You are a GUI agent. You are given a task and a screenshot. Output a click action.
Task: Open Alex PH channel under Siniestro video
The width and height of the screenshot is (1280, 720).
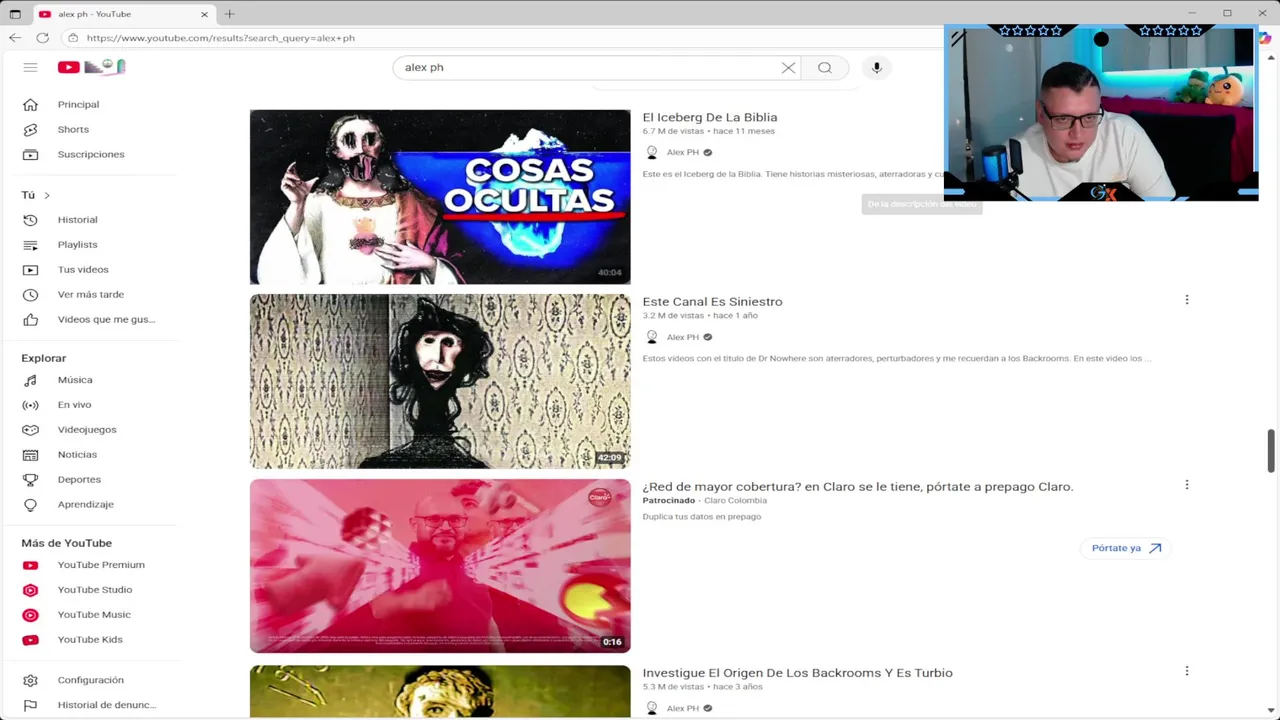683,337
